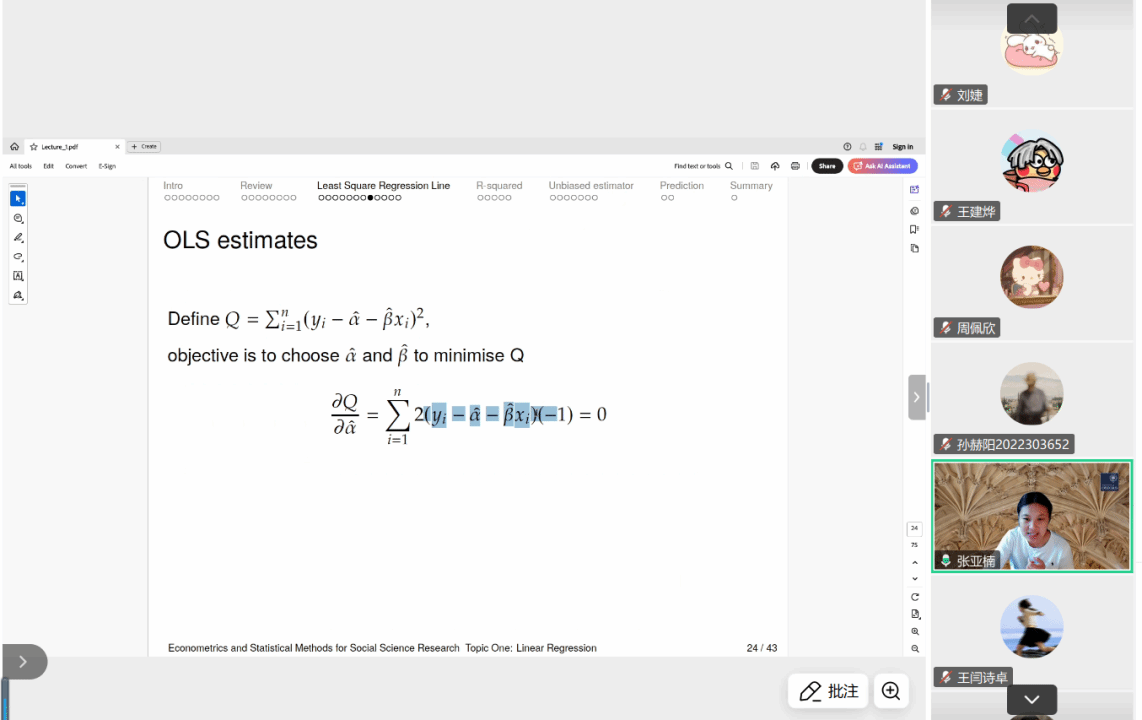Open the E-Sign menu
The width and height of the screenshot is (1142, 720).
tap(107, 166)
